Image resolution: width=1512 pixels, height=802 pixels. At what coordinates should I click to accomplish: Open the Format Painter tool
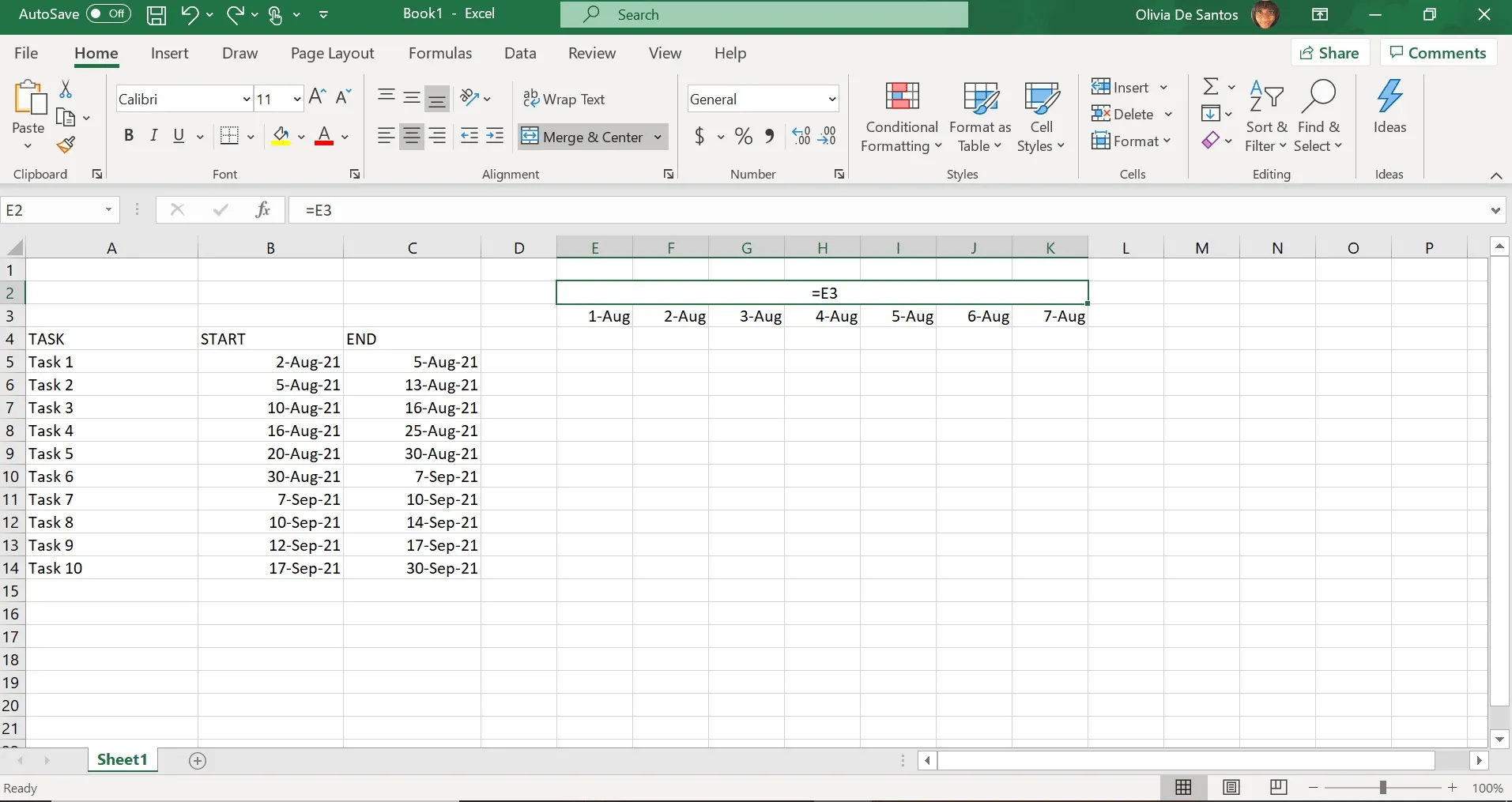coord(66,145)
